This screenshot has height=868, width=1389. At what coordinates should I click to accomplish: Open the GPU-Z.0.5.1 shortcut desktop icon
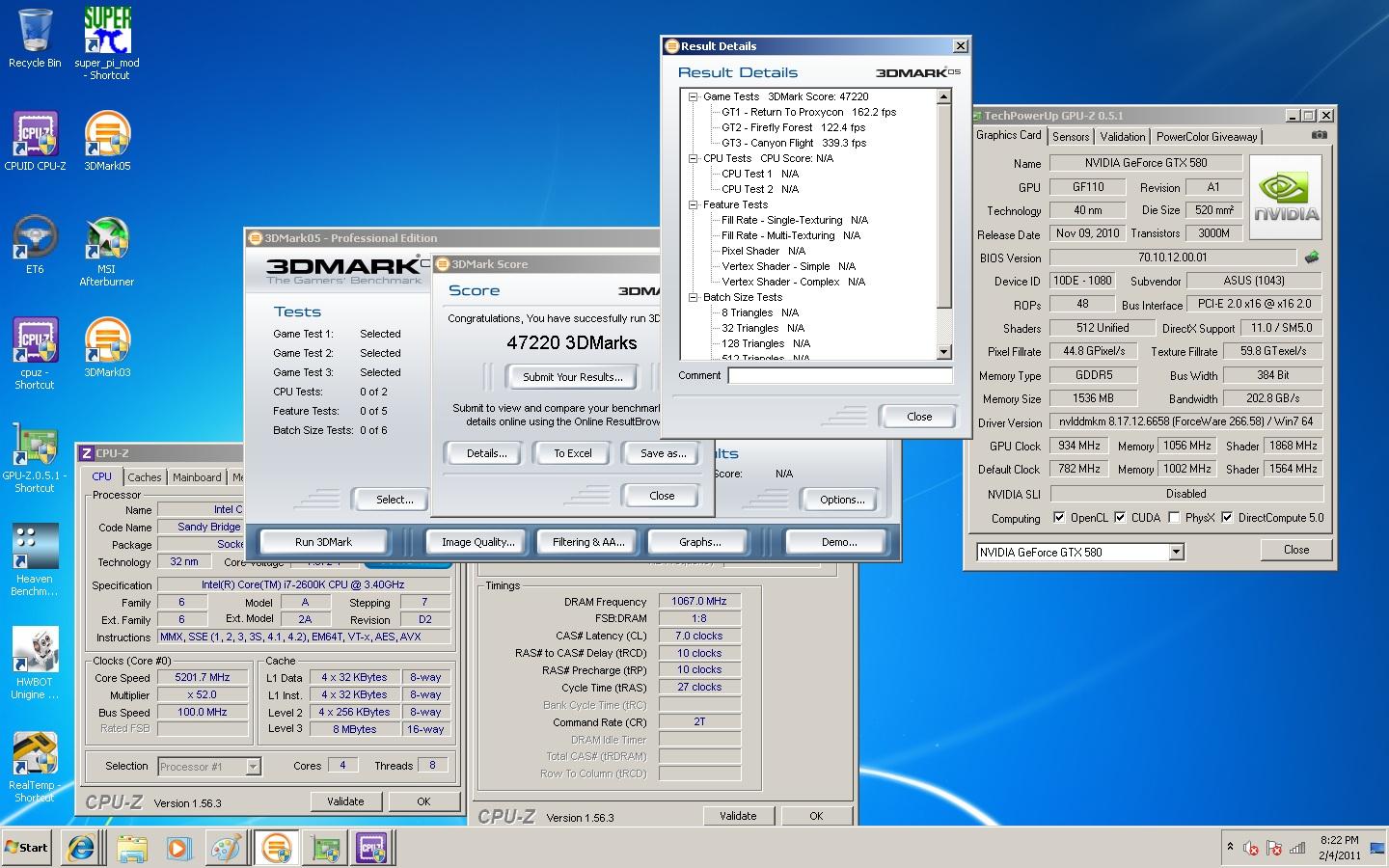35,458
